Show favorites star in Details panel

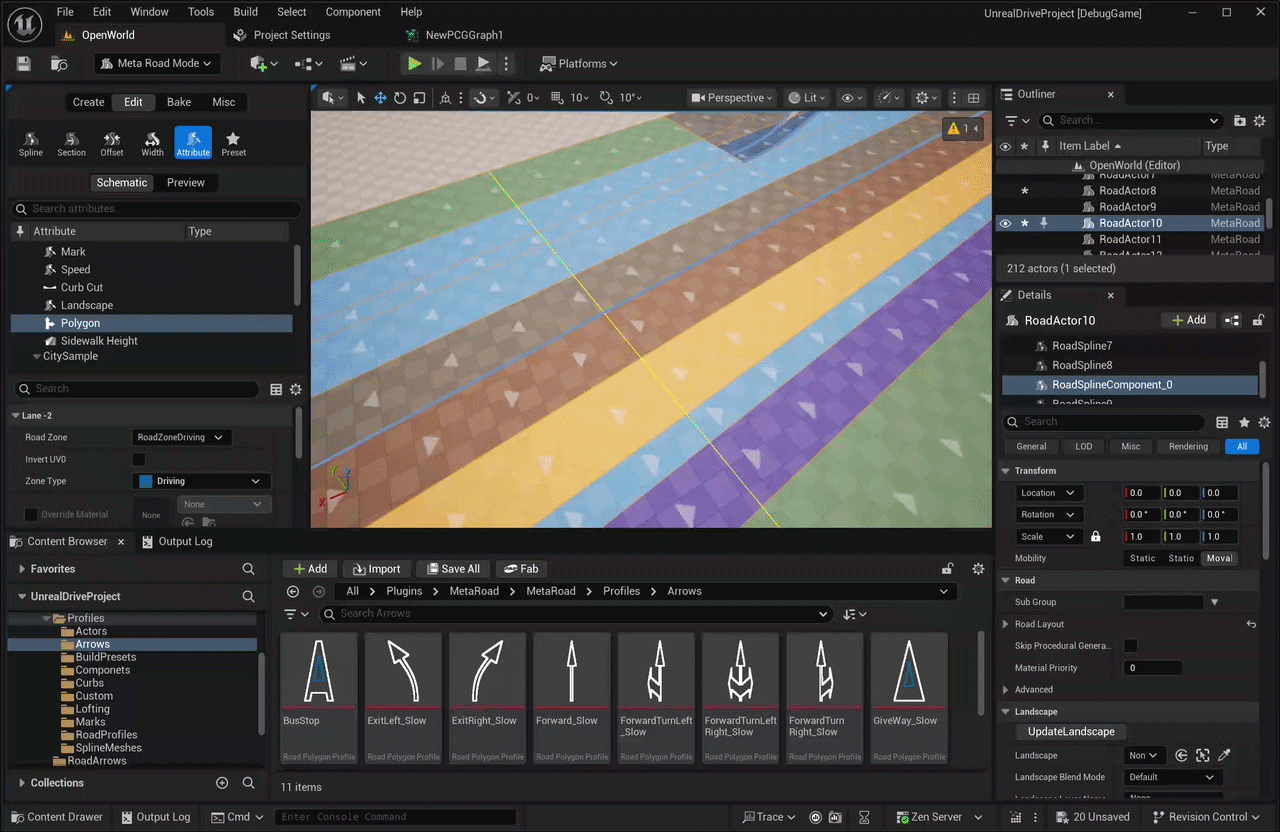pyautogui.click(x=1244, y=422)
